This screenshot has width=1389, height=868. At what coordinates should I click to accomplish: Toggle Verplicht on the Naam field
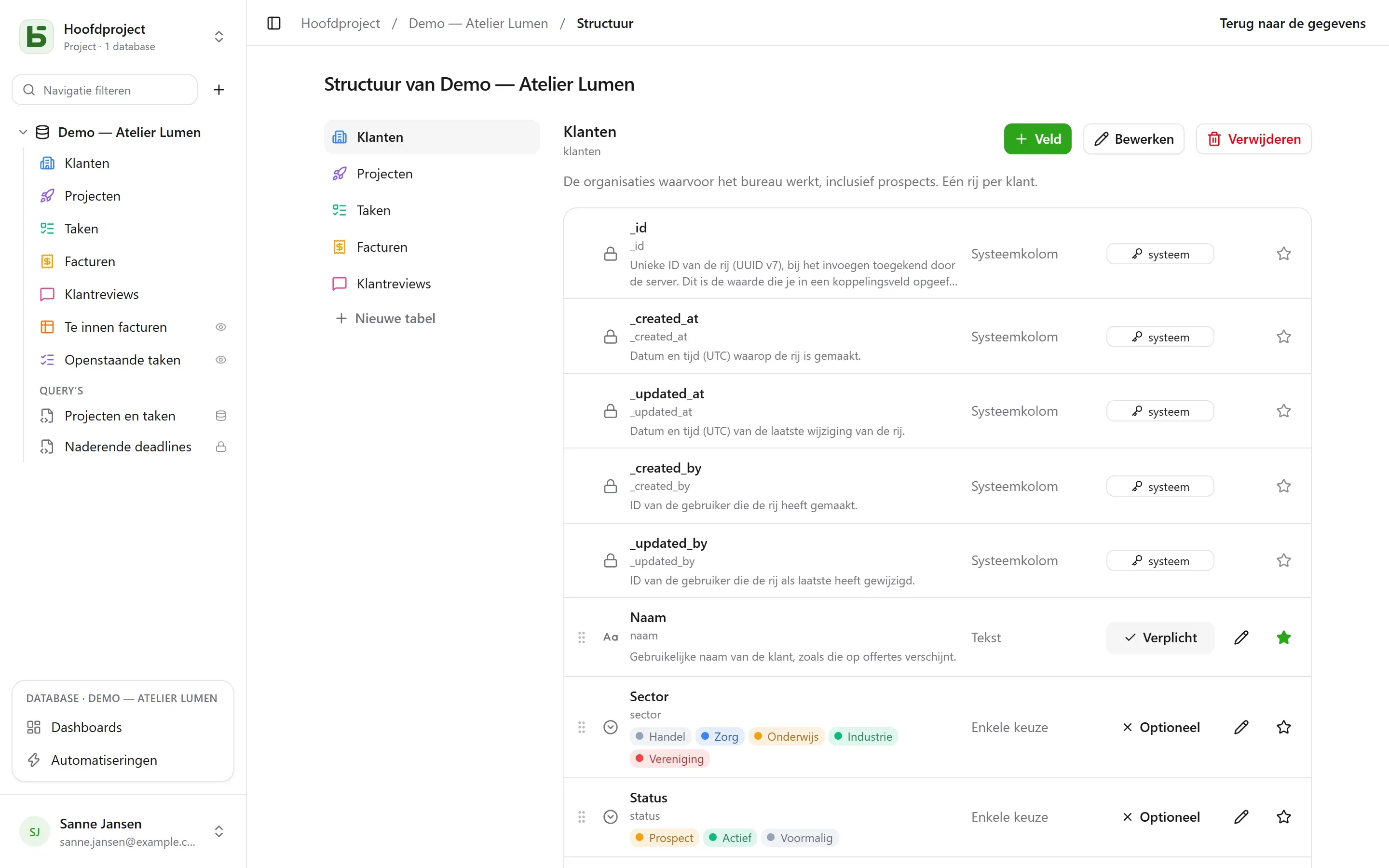1160,637
